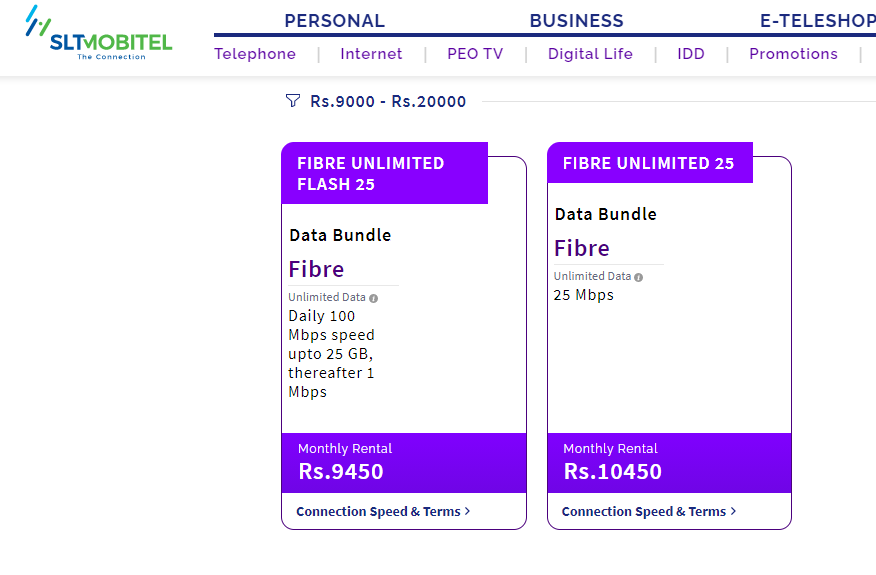Click the Rs.10450 monthly rental banner
Image resolution: width=876 pixels, height=575 pixels.
pos(669,463)
